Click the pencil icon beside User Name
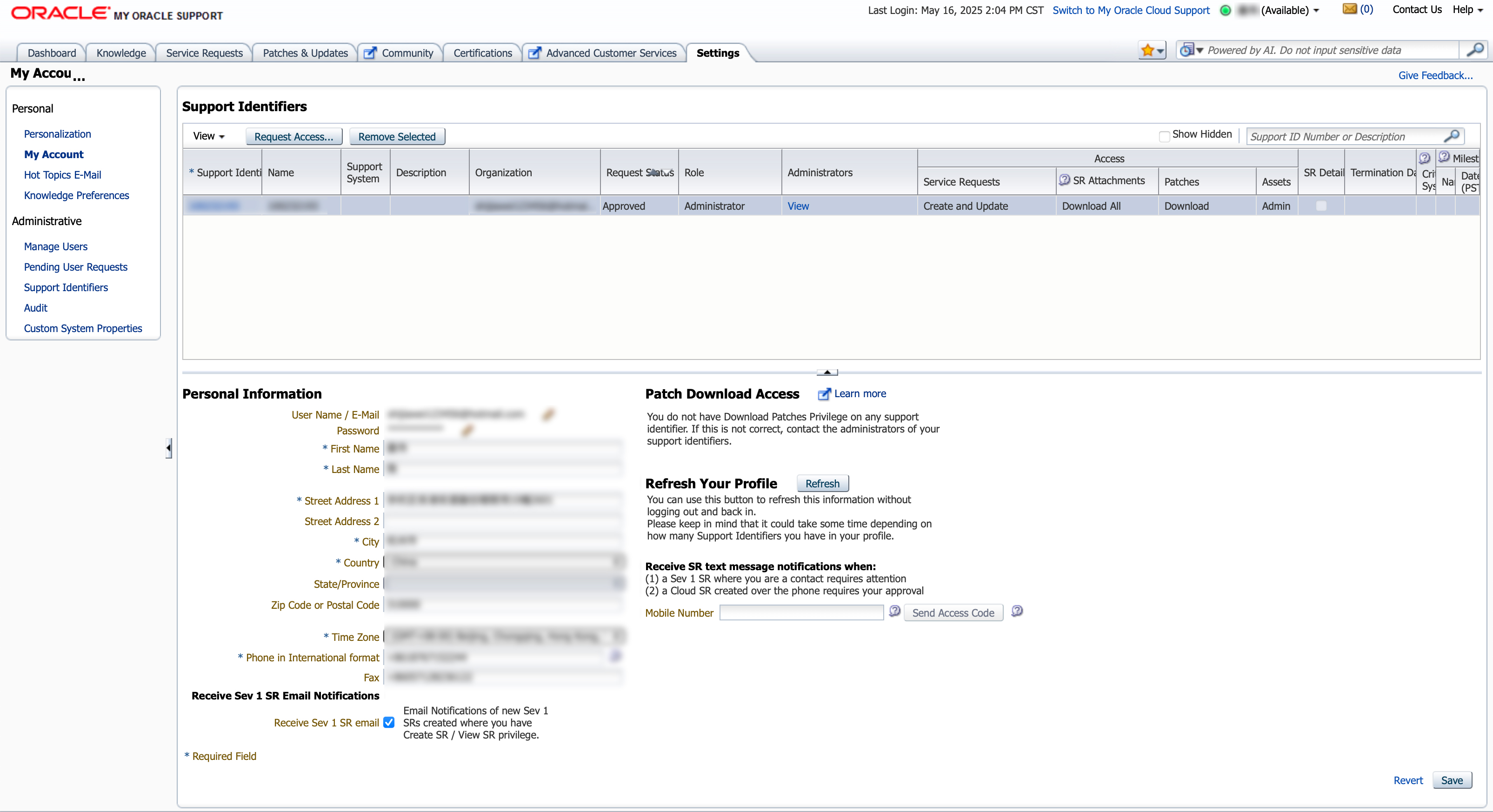The height and width of the screenshot is (812, 1493). click(x=548, y=414)
